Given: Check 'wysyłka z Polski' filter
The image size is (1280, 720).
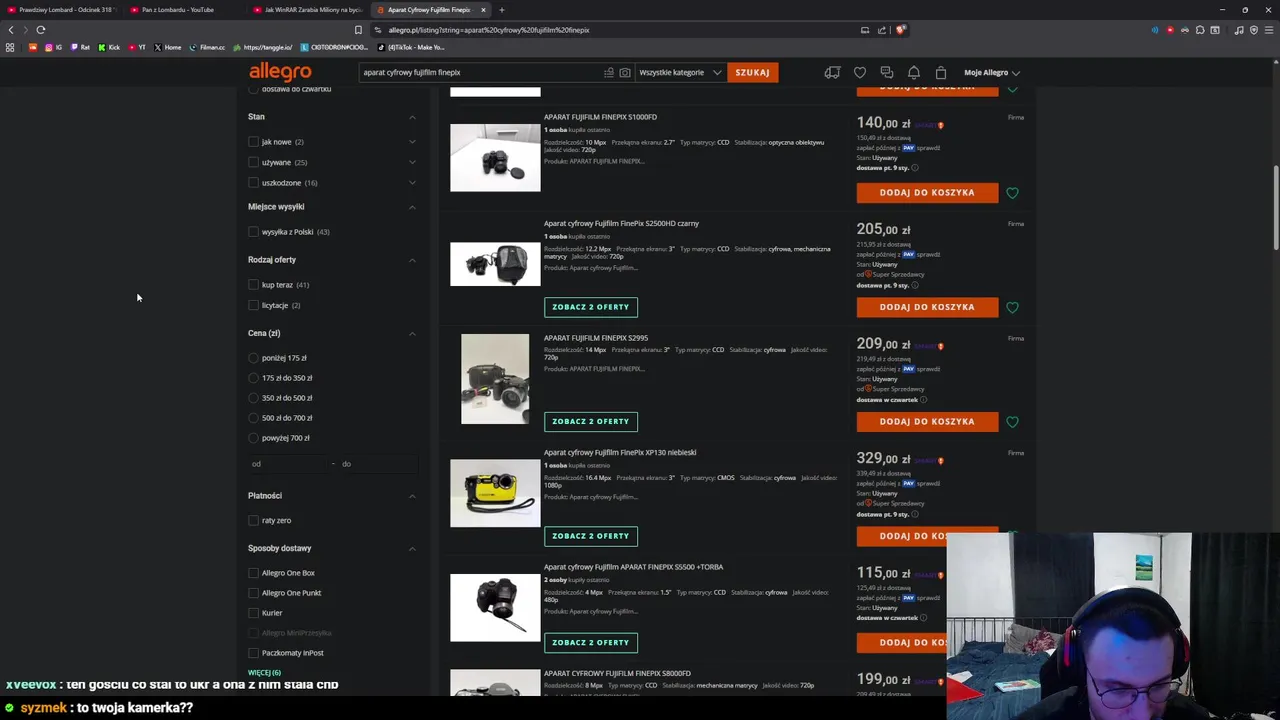Looking at the screenshot, I should pos(253,232).
